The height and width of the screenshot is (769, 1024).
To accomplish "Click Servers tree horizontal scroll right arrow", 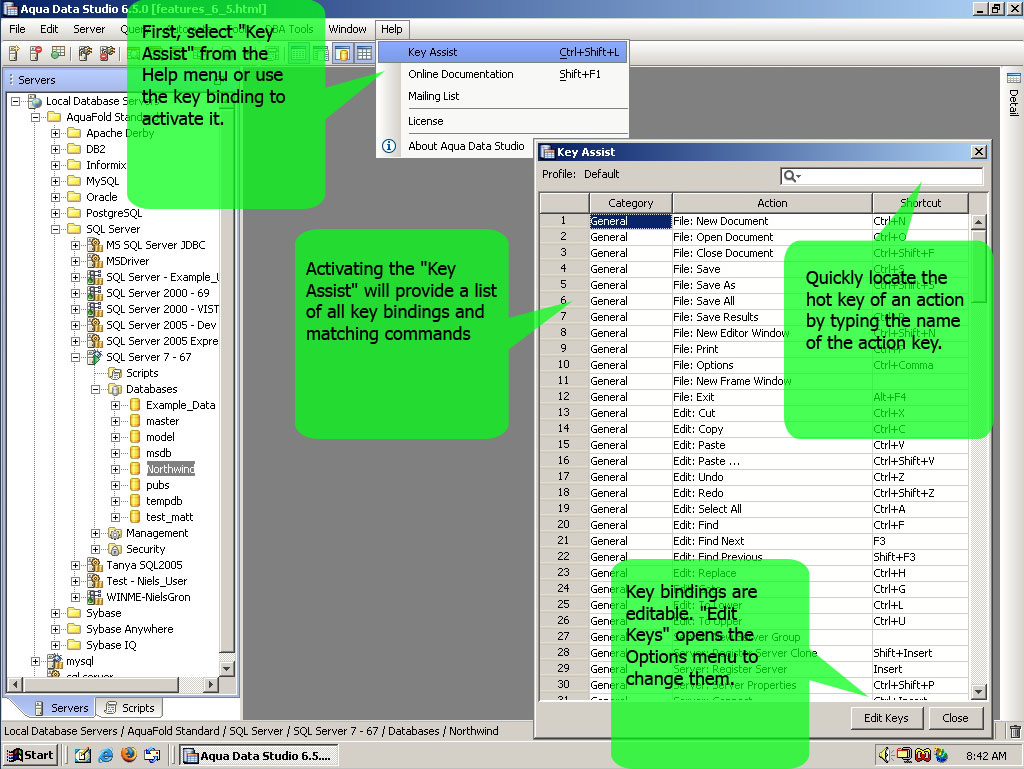I will 210,685.
